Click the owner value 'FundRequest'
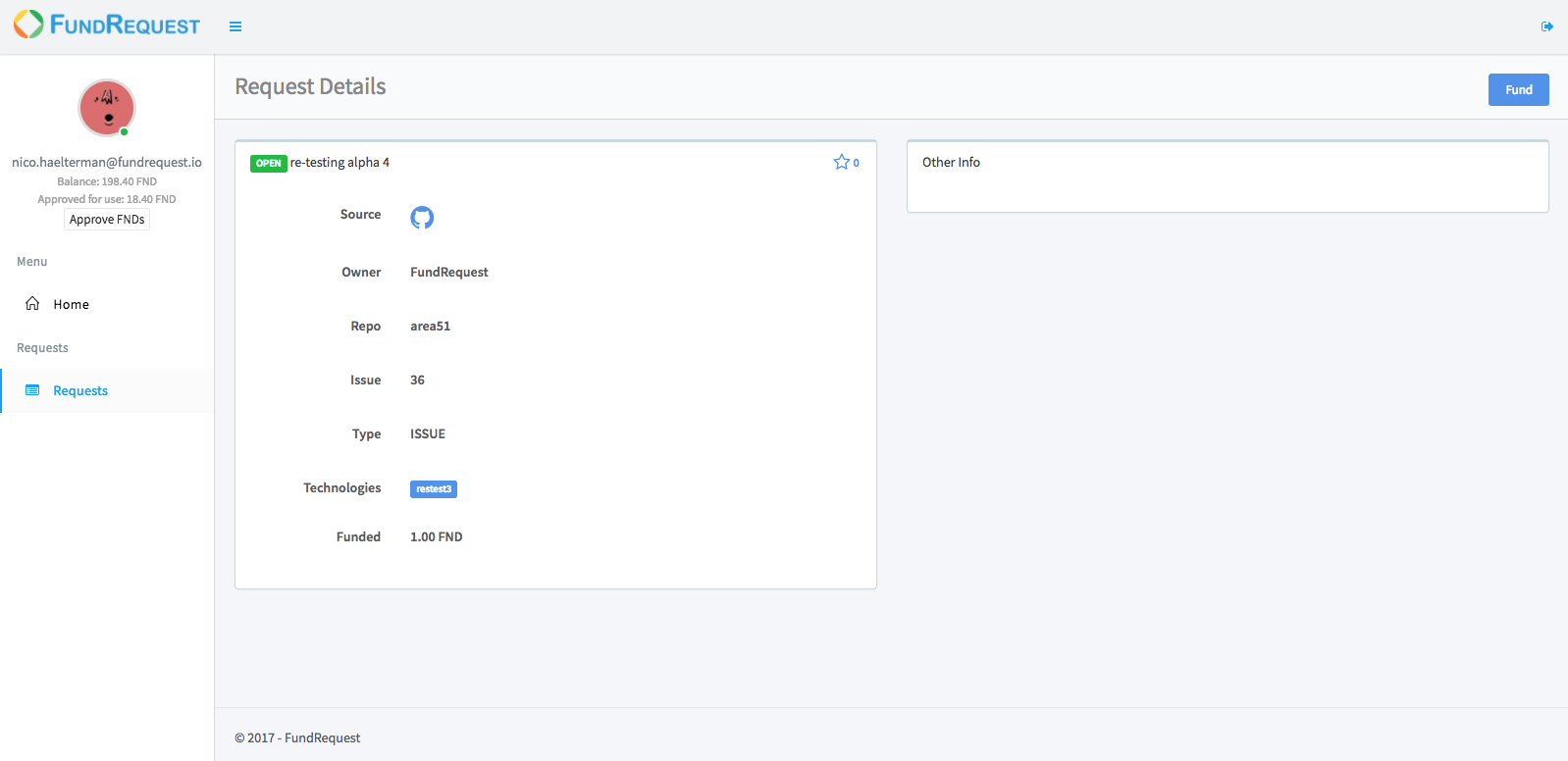Image resolution: width=1568 pixels, height=761 pixels. [x=449, y=273]
